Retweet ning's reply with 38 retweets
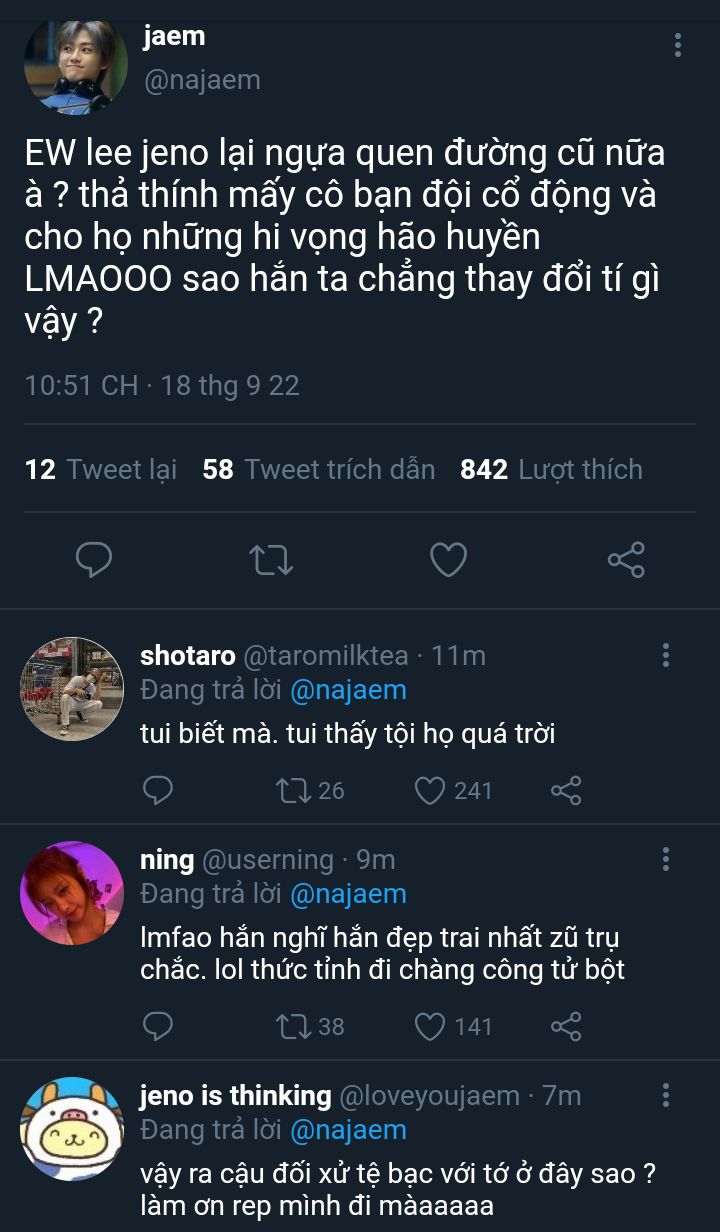Image resolution: width=720 pixels, height=1232 pixels. 292,1026
